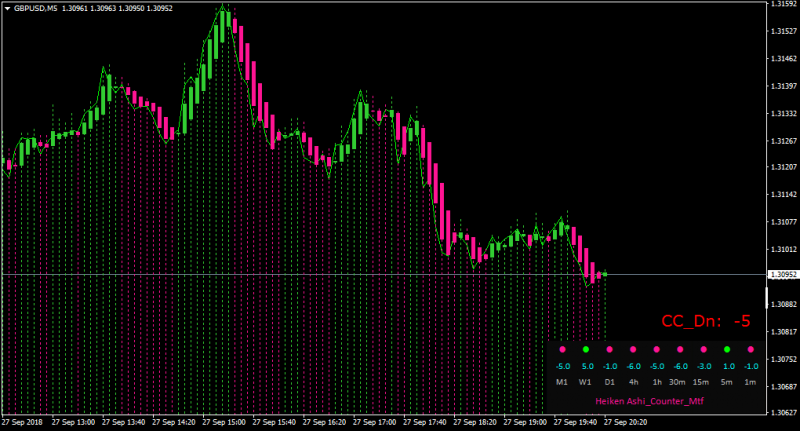Click the green dot above W1
This screenshot has height=431, width=800.
[586, 349]
